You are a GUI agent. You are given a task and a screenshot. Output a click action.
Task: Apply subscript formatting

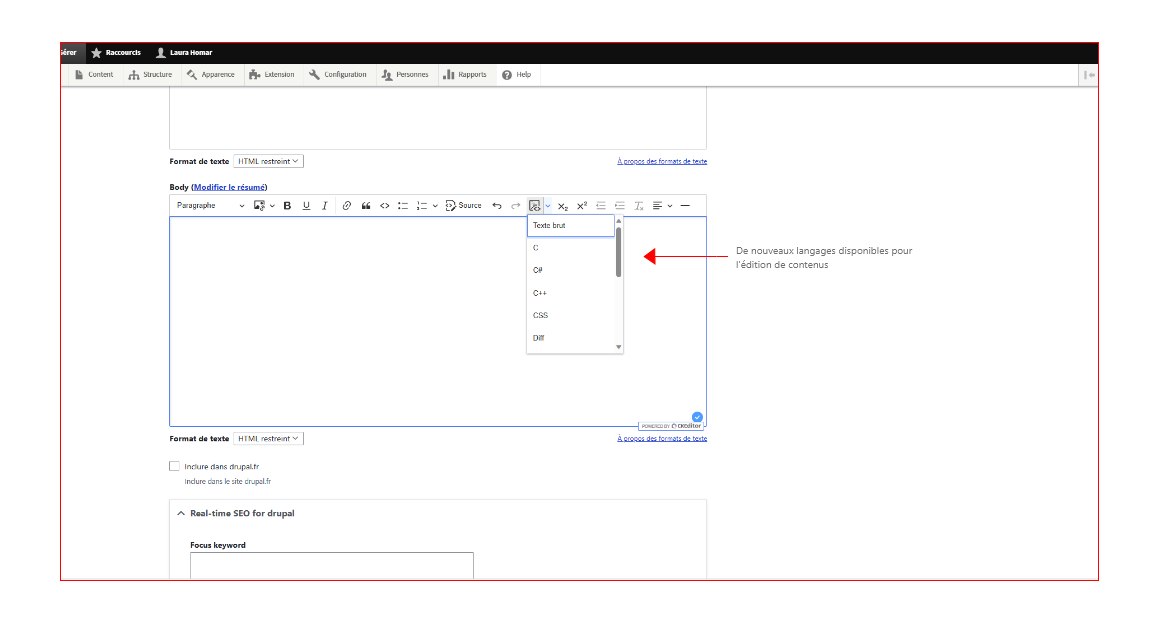pyautogui.click(x=563, y=206)
